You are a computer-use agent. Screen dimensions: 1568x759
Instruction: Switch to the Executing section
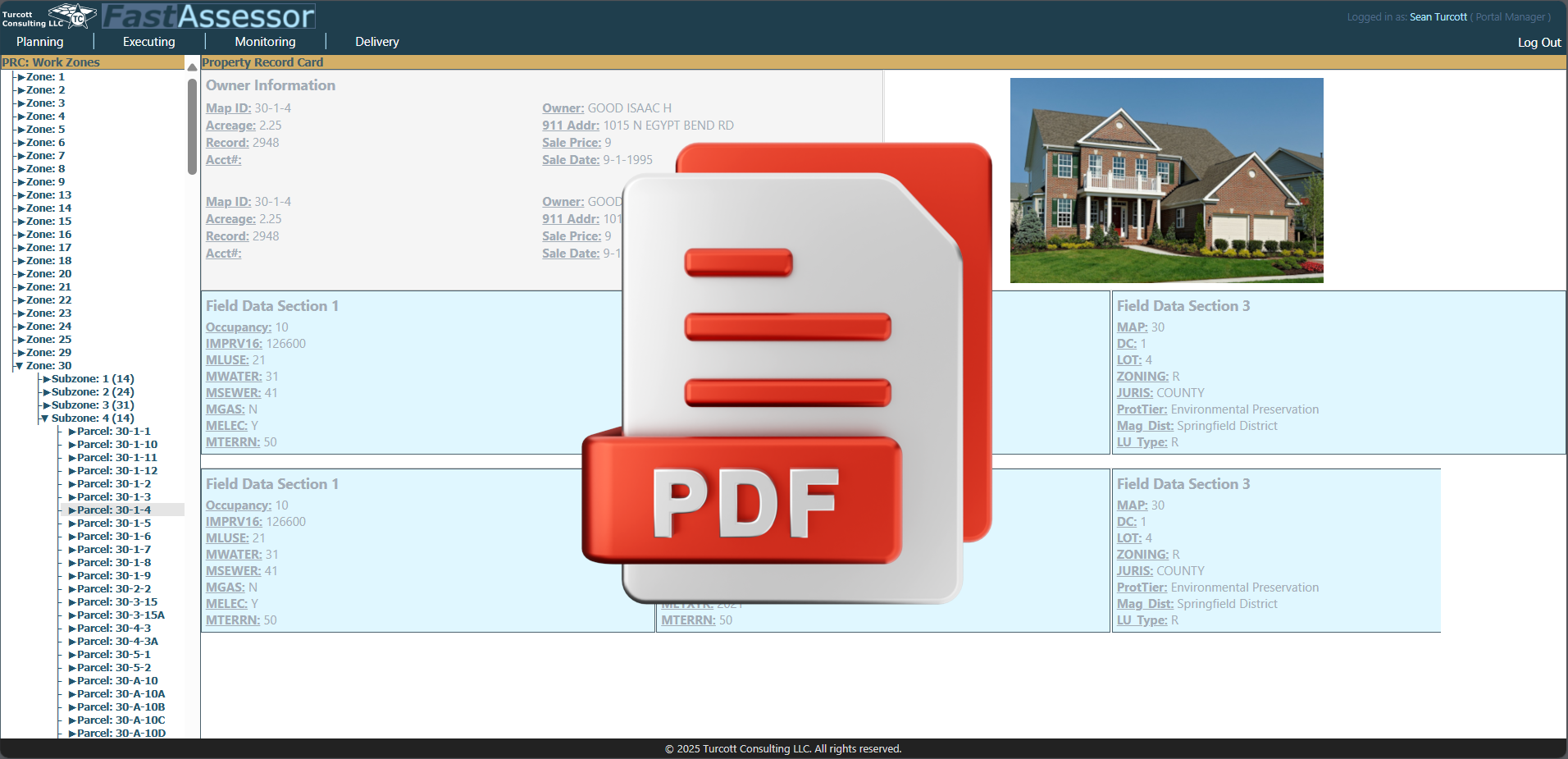click(x=148, y=41)
